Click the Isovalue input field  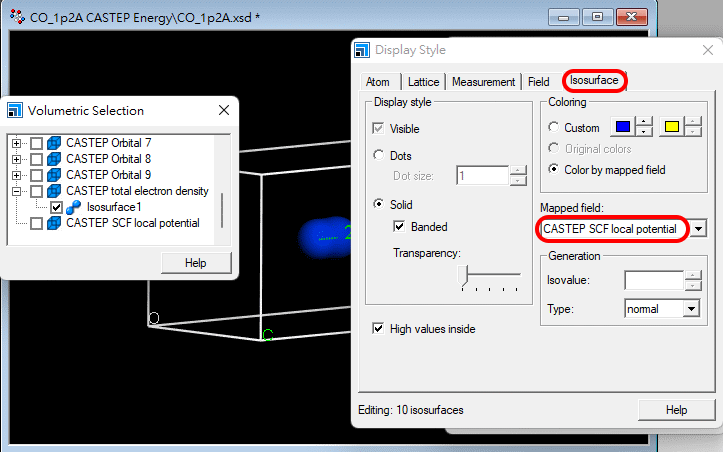pos(653,280)
